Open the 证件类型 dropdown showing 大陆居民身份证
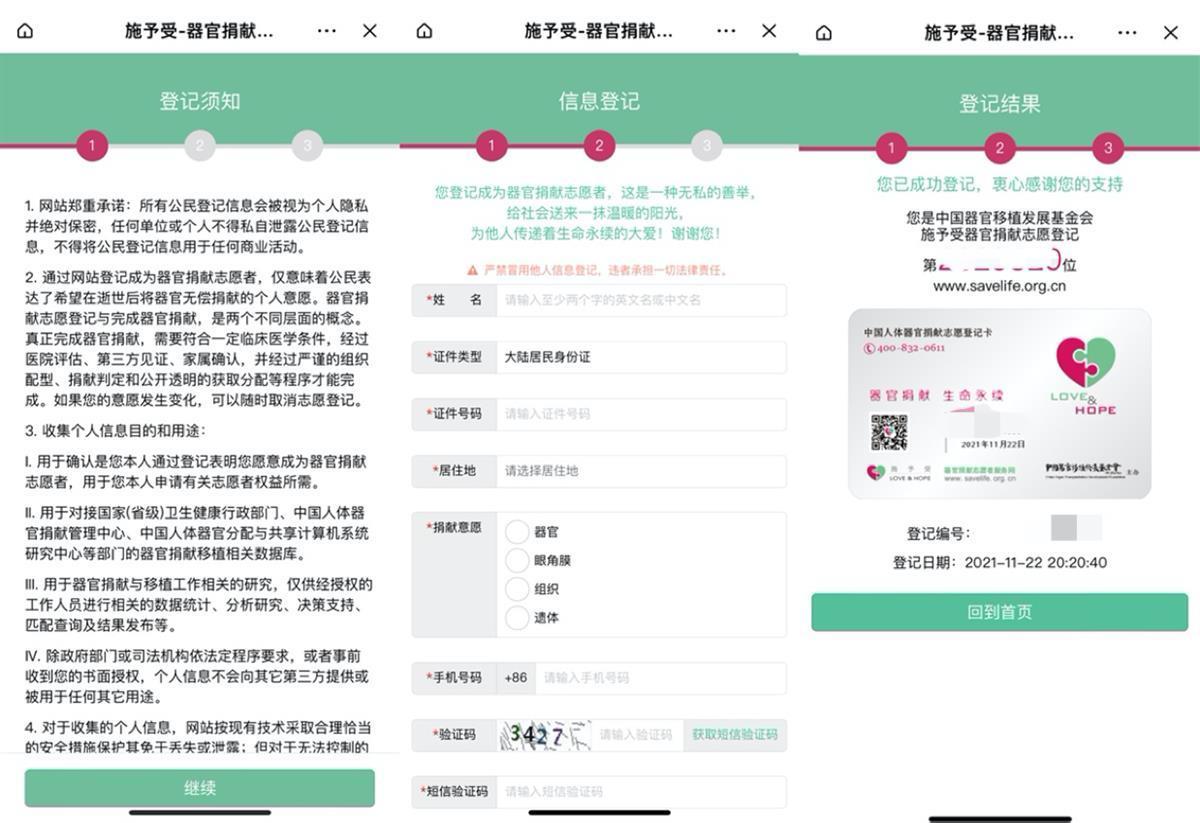The height and width of the screenshot is (823, 1200). tap(640, 357)
